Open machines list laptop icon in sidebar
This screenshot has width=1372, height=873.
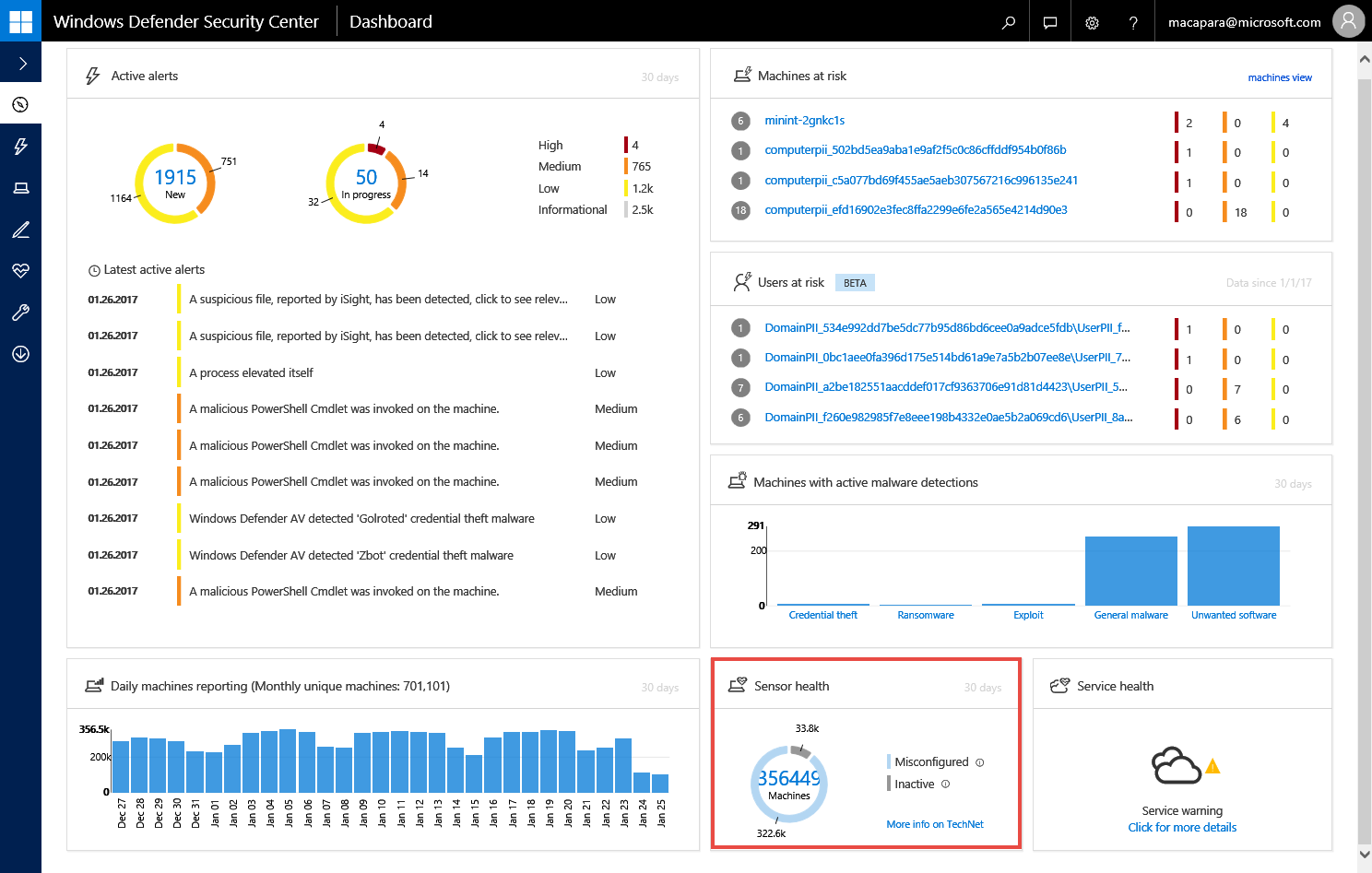[21, 188]
